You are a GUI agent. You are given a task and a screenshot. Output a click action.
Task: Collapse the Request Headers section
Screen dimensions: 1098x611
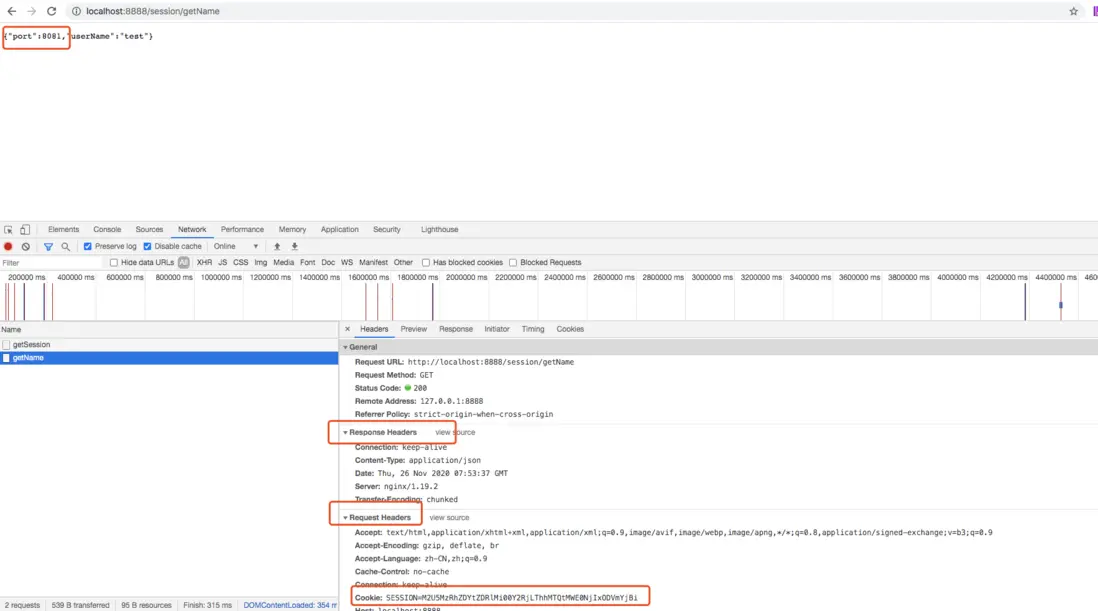(345, 518)
